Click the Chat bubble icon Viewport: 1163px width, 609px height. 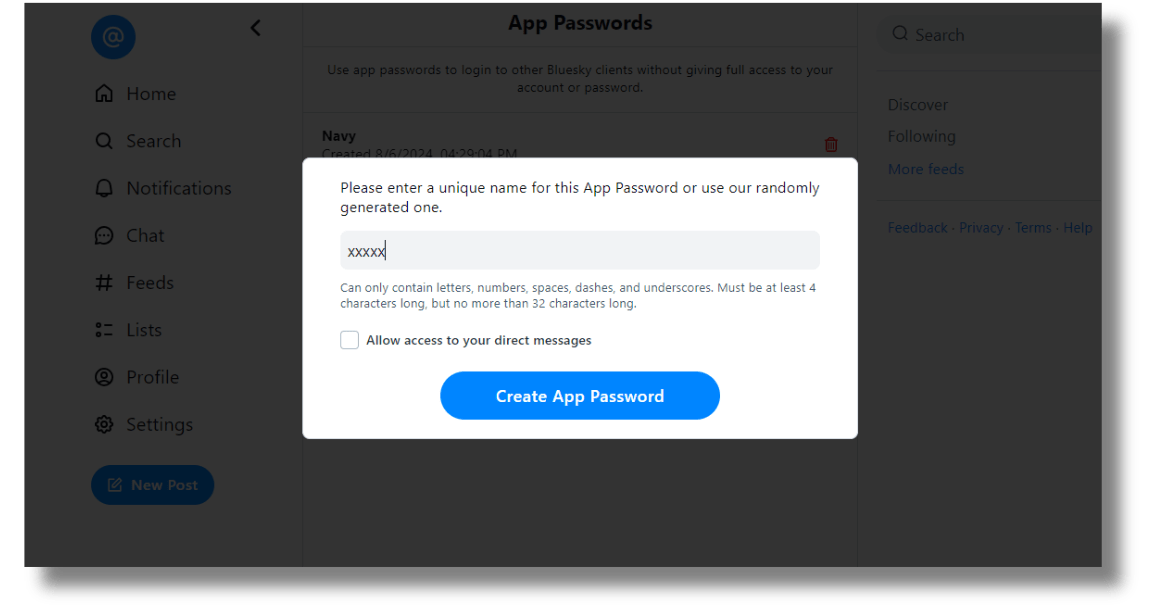tap(104, 236)
